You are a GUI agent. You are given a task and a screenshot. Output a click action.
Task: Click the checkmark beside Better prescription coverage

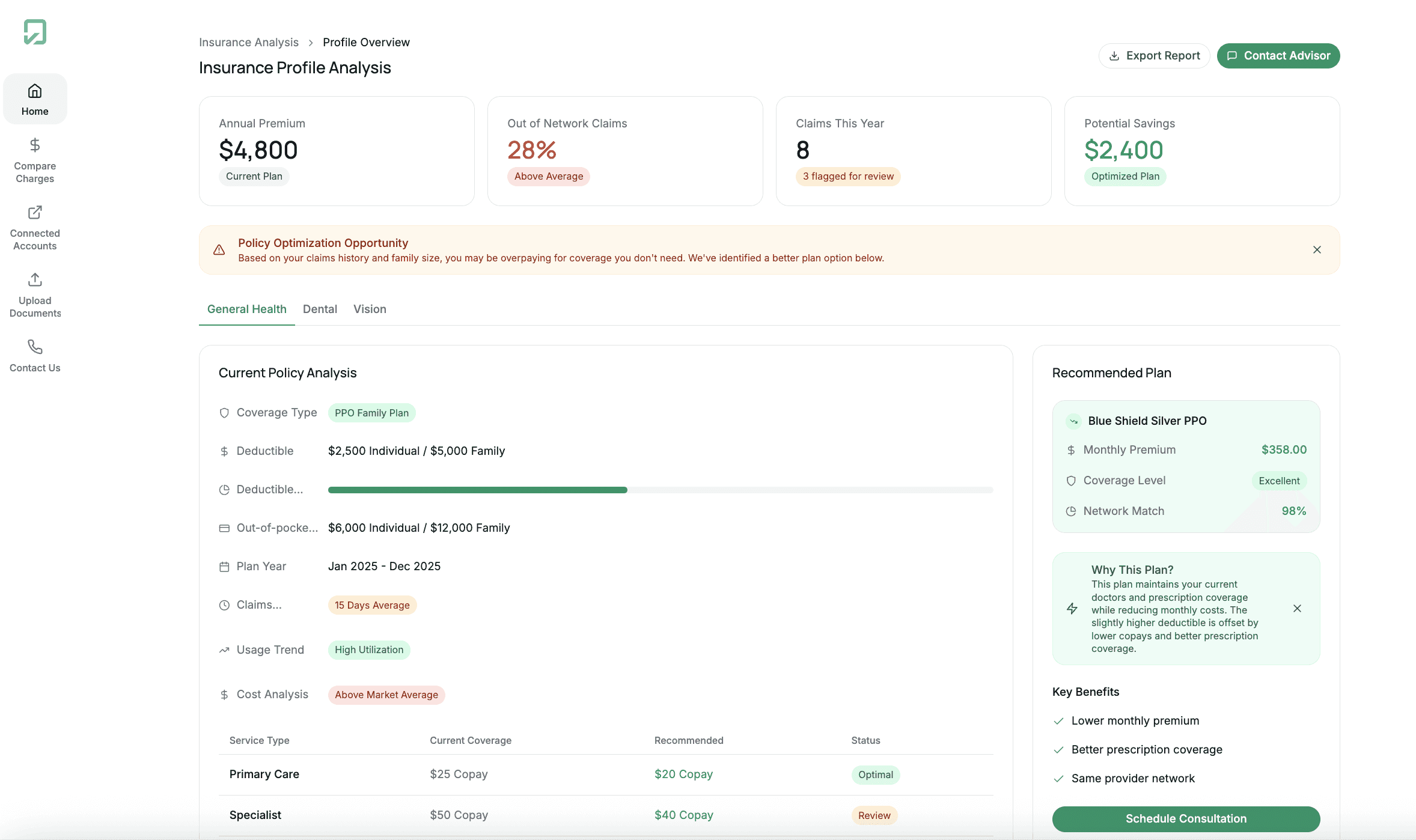click(1058, 750)
